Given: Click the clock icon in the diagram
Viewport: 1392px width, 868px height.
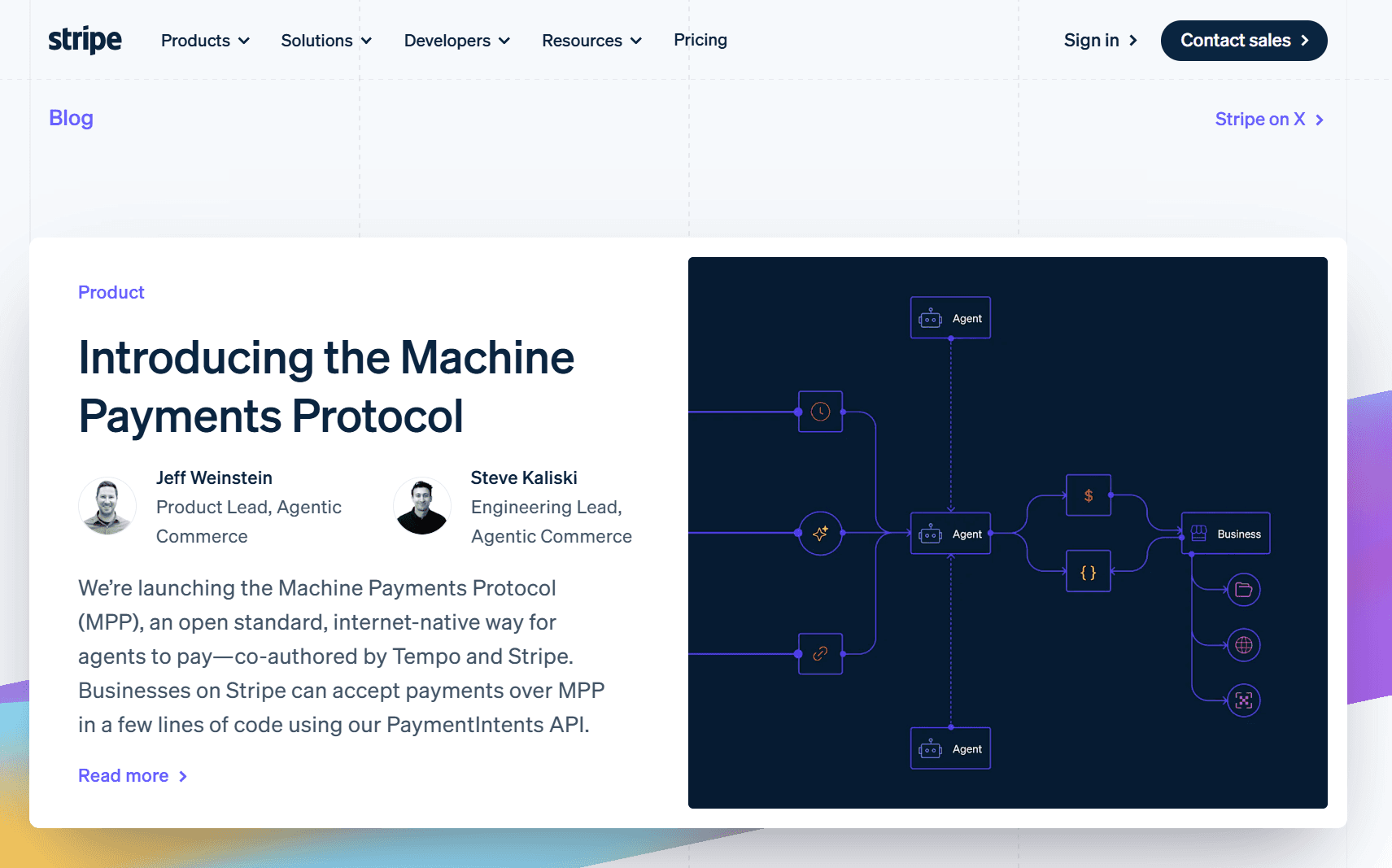Looking at the screenshot, I should [x=820, y=411].
